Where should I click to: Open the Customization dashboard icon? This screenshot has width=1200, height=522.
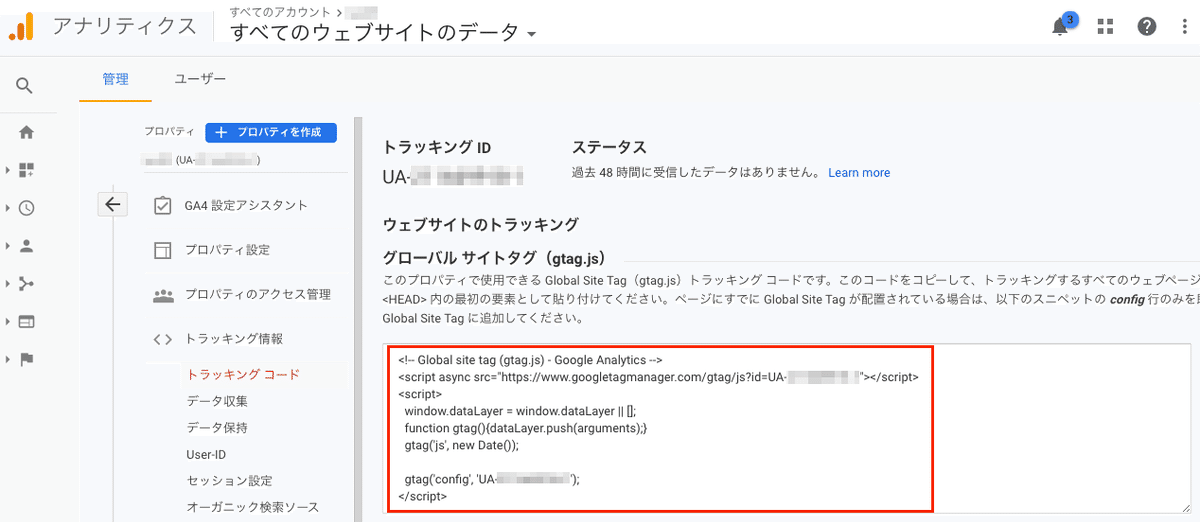[27, 170]
